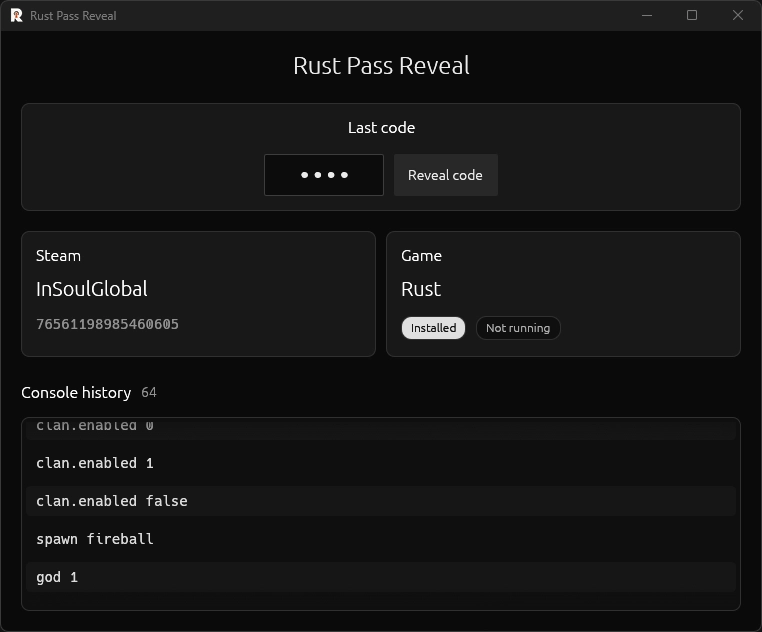Close the Rust Pass Reveal window
The height and width of the screenshot is (632, 762).
pos(738,16)
